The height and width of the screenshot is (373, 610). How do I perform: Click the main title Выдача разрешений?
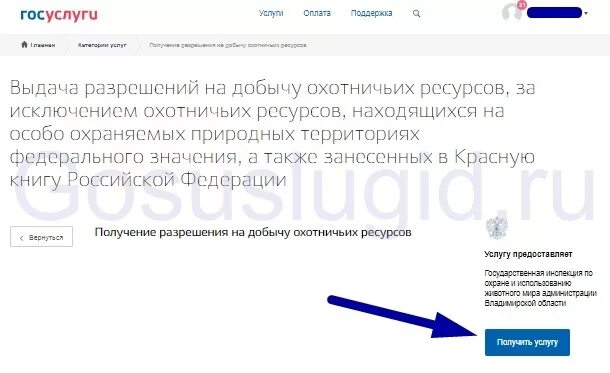[272, 133]
